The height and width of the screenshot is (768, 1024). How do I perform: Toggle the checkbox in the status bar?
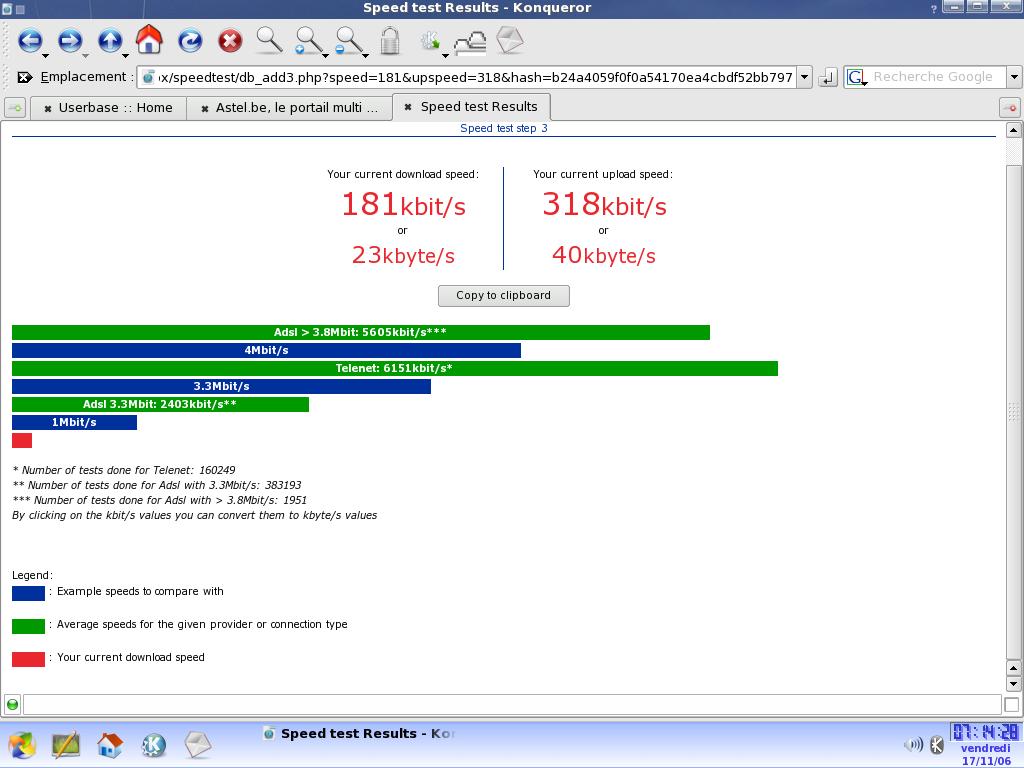[1011, 704]
